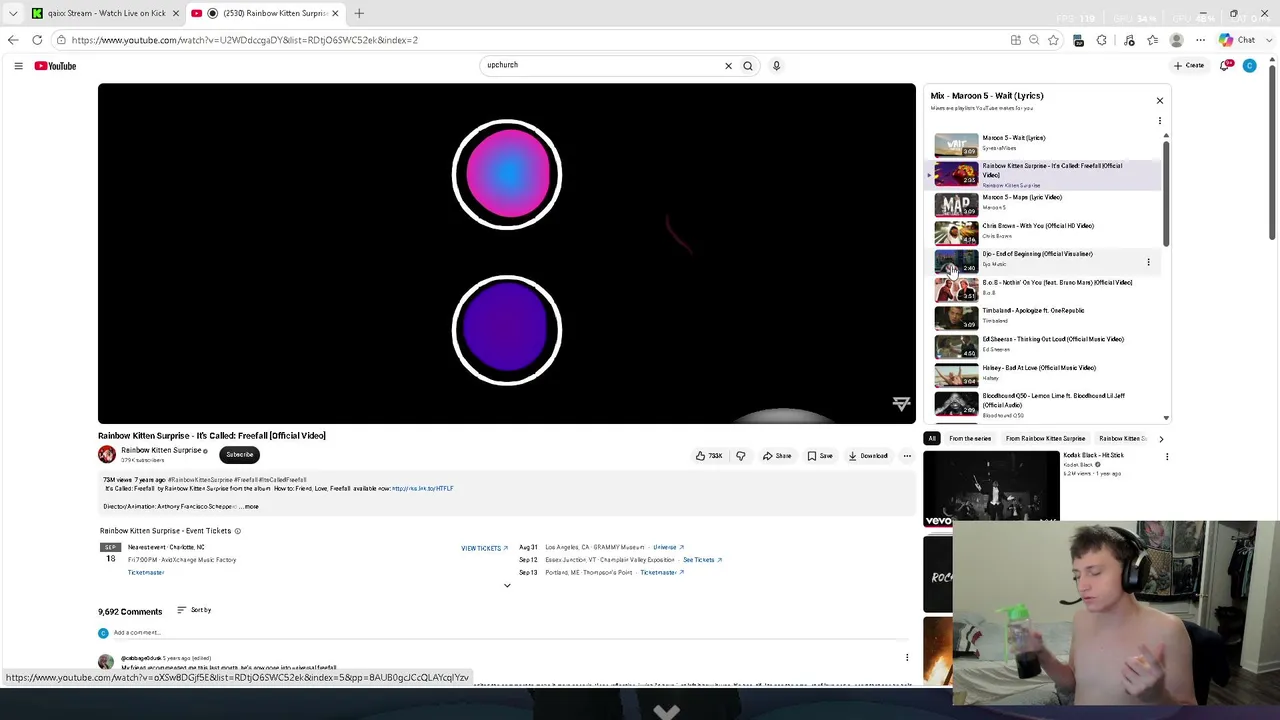
Task: Expand video description with more
Action: pos(251,507)
